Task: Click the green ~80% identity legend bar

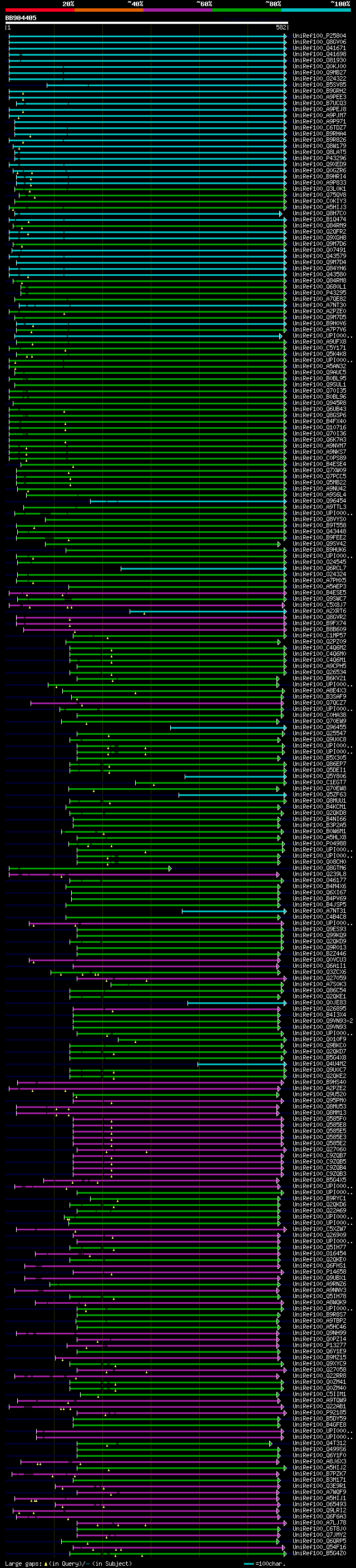Action: pos(247,11)
